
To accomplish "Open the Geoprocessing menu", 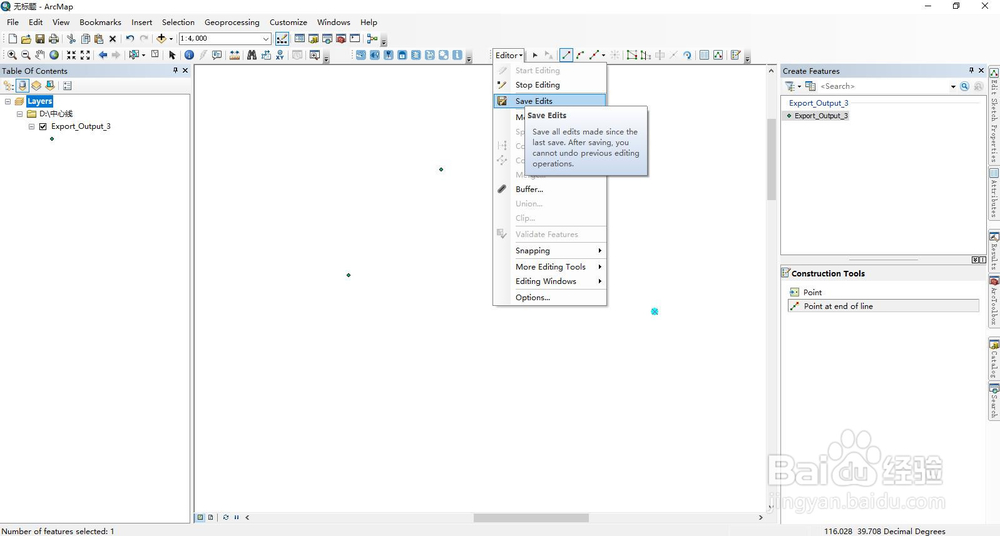I will click(232, 22).
